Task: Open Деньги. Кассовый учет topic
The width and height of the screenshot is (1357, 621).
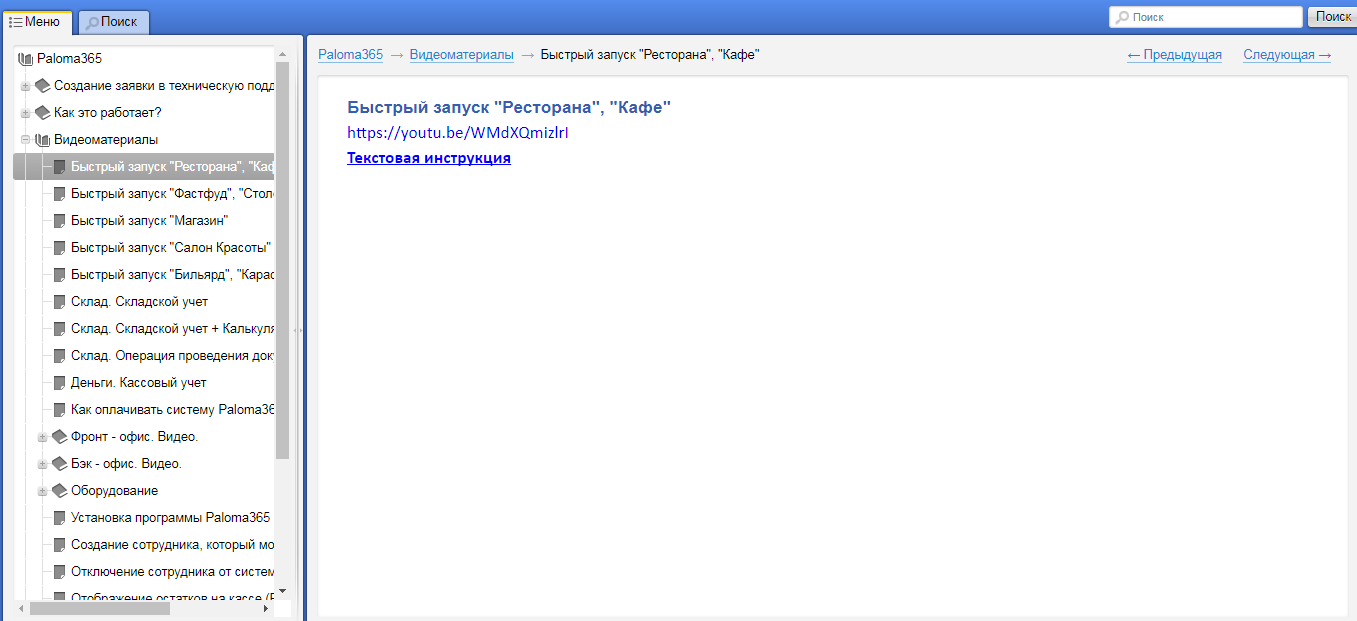Action: 139,383
